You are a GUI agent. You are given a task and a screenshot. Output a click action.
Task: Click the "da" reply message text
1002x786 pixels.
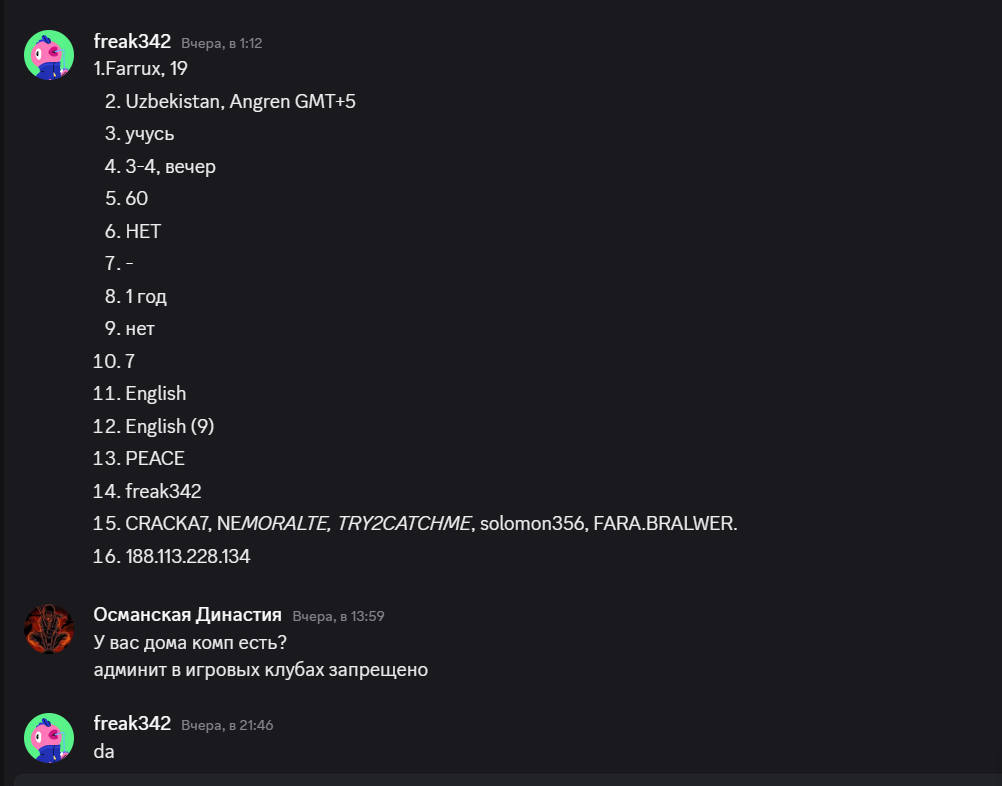[x=104, y=751]
